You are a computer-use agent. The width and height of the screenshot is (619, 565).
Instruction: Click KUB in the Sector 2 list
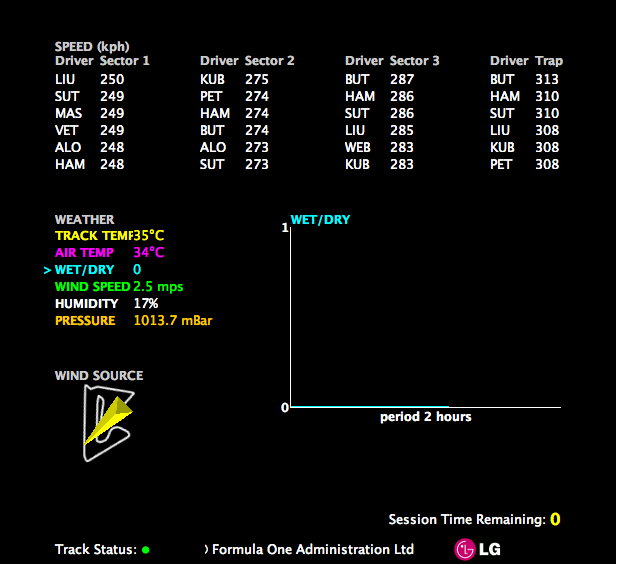click(x=212, y=79)
